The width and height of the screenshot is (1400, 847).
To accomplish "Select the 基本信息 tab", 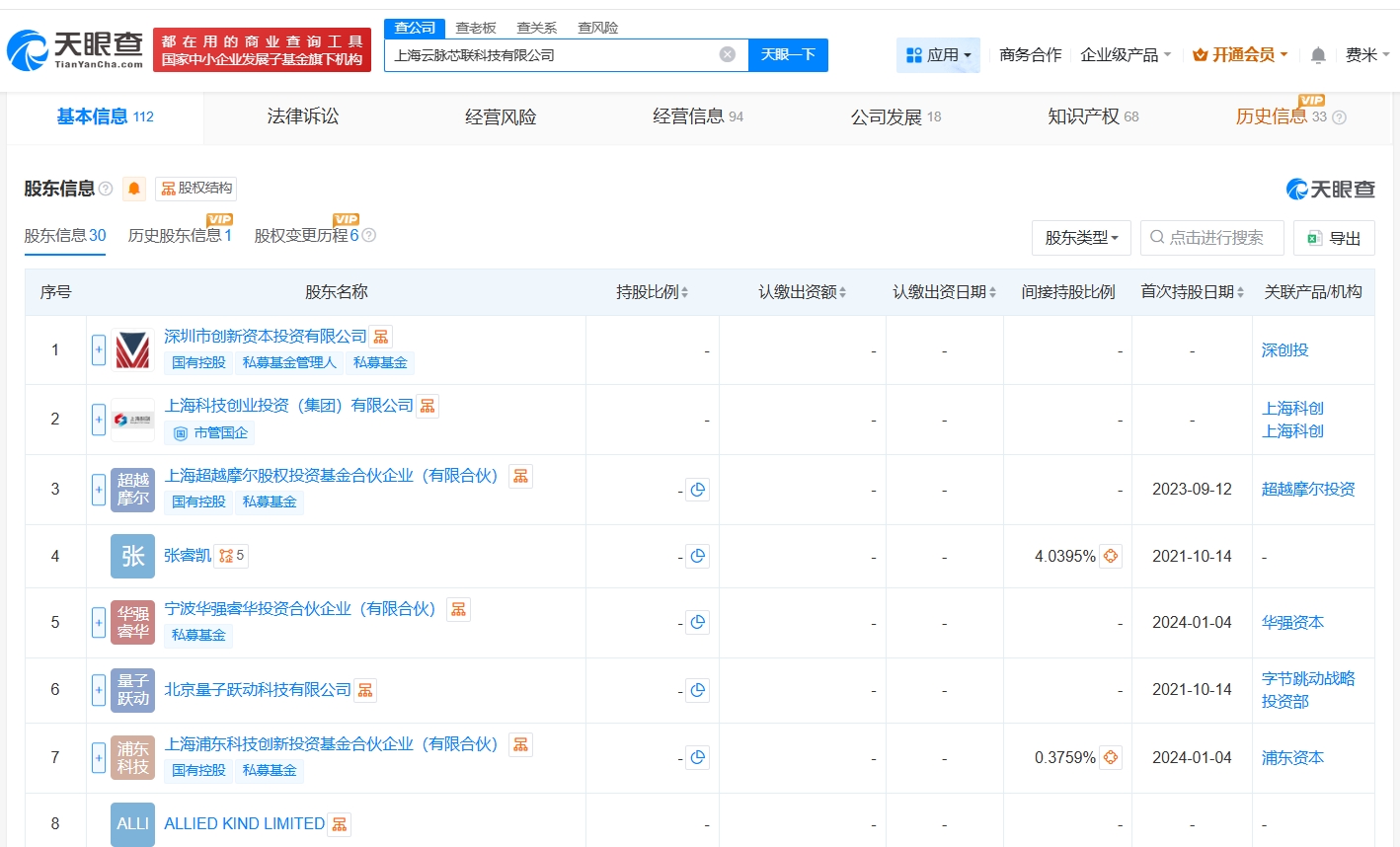I will click(x=106, y=116).
